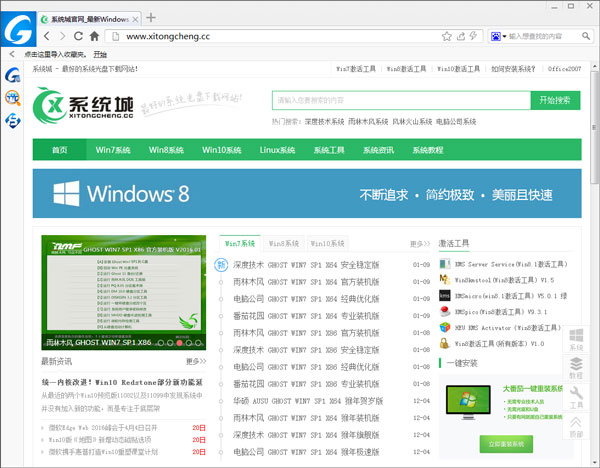Select Linux系统 in green nav bar
Viewport: 600px width, 468px height.
[277, 150]
